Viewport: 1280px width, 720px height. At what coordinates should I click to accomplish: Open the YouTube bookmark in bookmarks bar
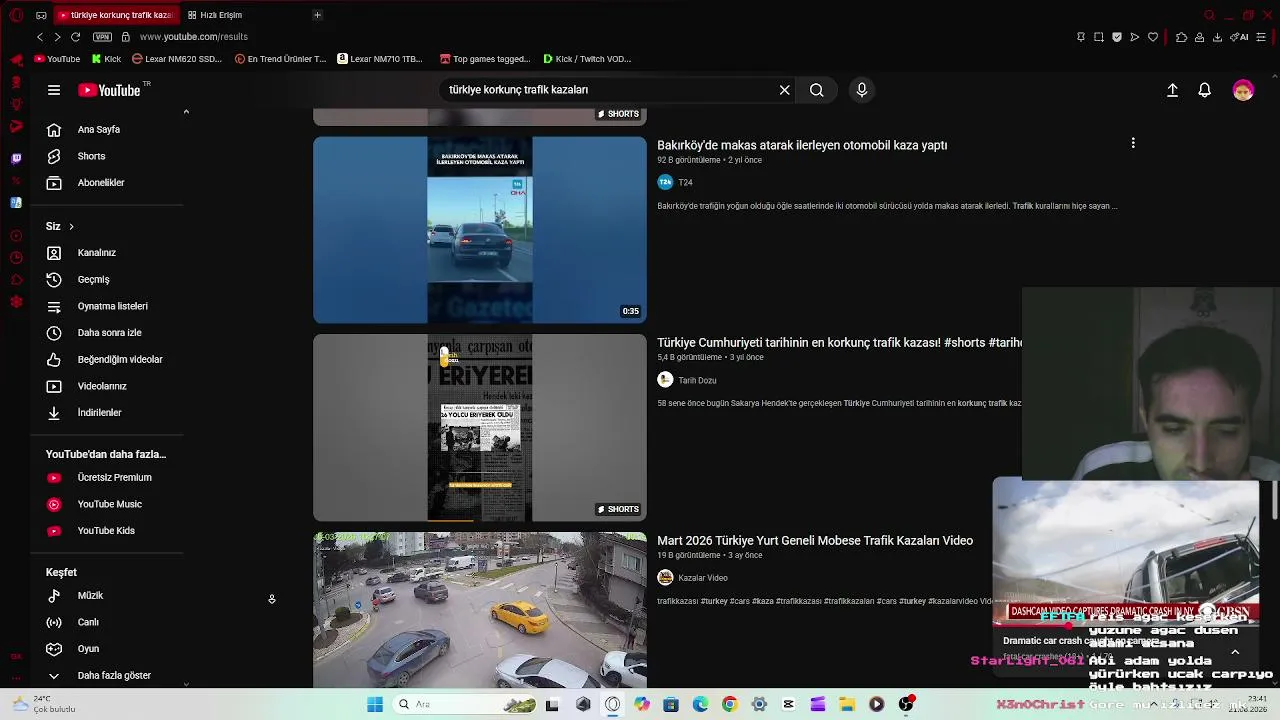(57, 59)
